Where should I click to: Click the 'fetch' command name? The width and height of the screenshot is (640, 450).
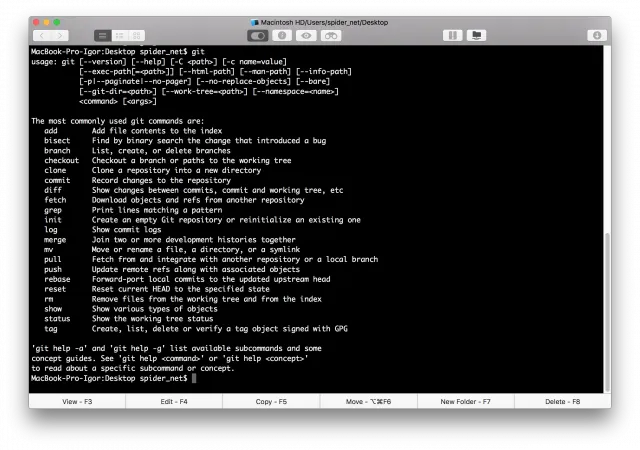click(x=55, y=200)
